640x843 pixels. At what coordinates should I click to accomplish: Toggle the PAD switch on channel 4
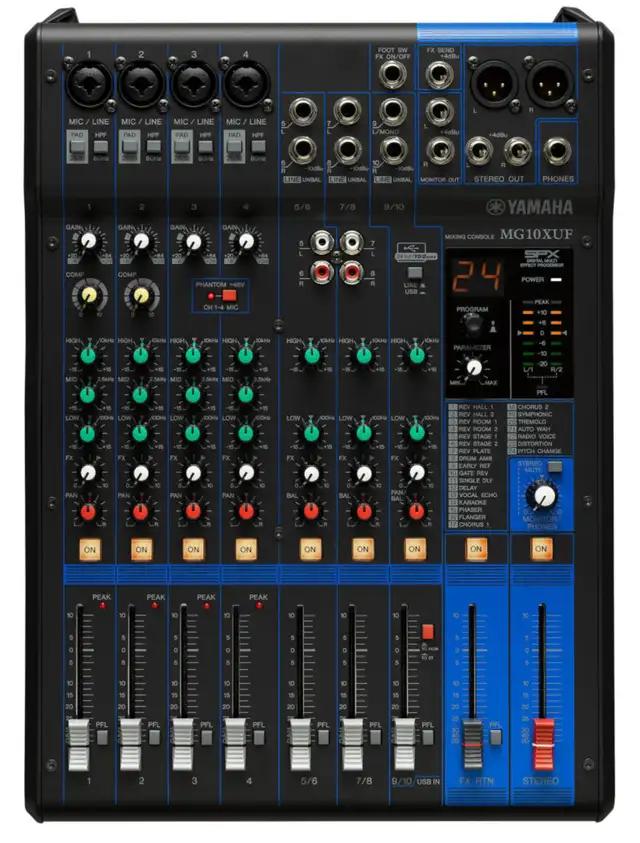[235, 146]
